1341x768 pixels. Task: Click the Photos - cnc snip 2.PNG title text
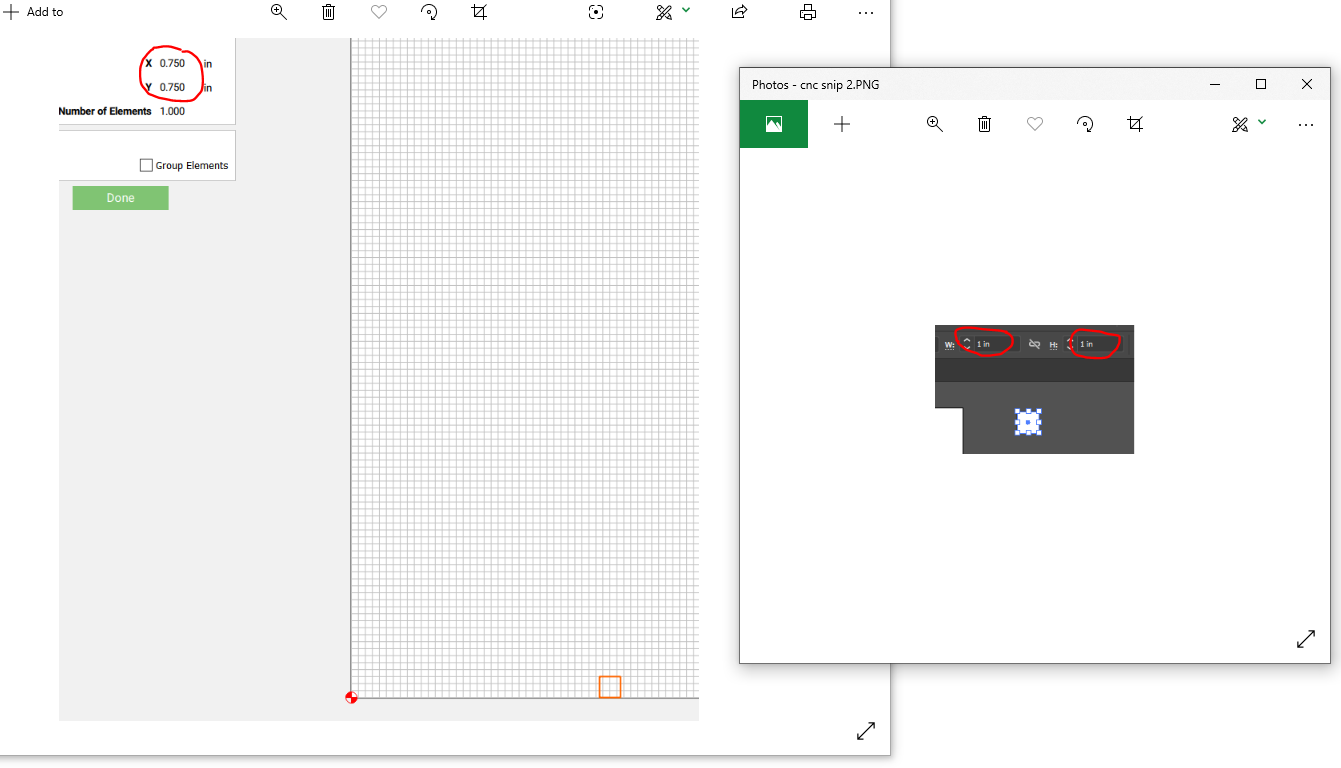pos(816,85)
